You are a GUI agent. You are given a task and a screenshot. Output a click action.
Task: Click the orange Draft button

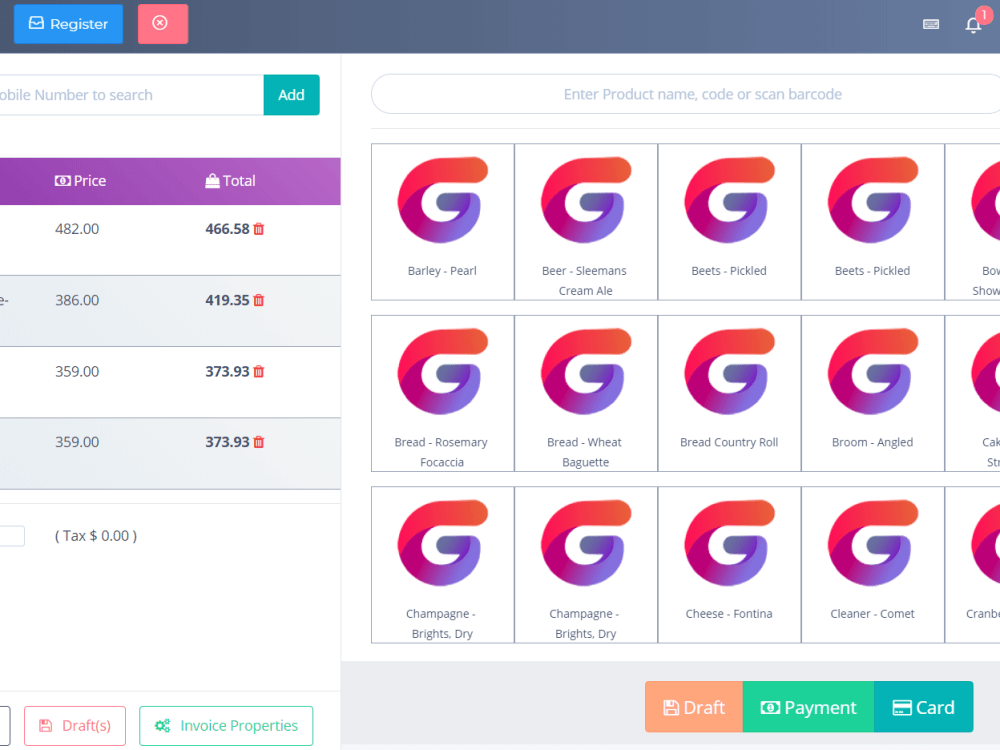tap(694, 707)
